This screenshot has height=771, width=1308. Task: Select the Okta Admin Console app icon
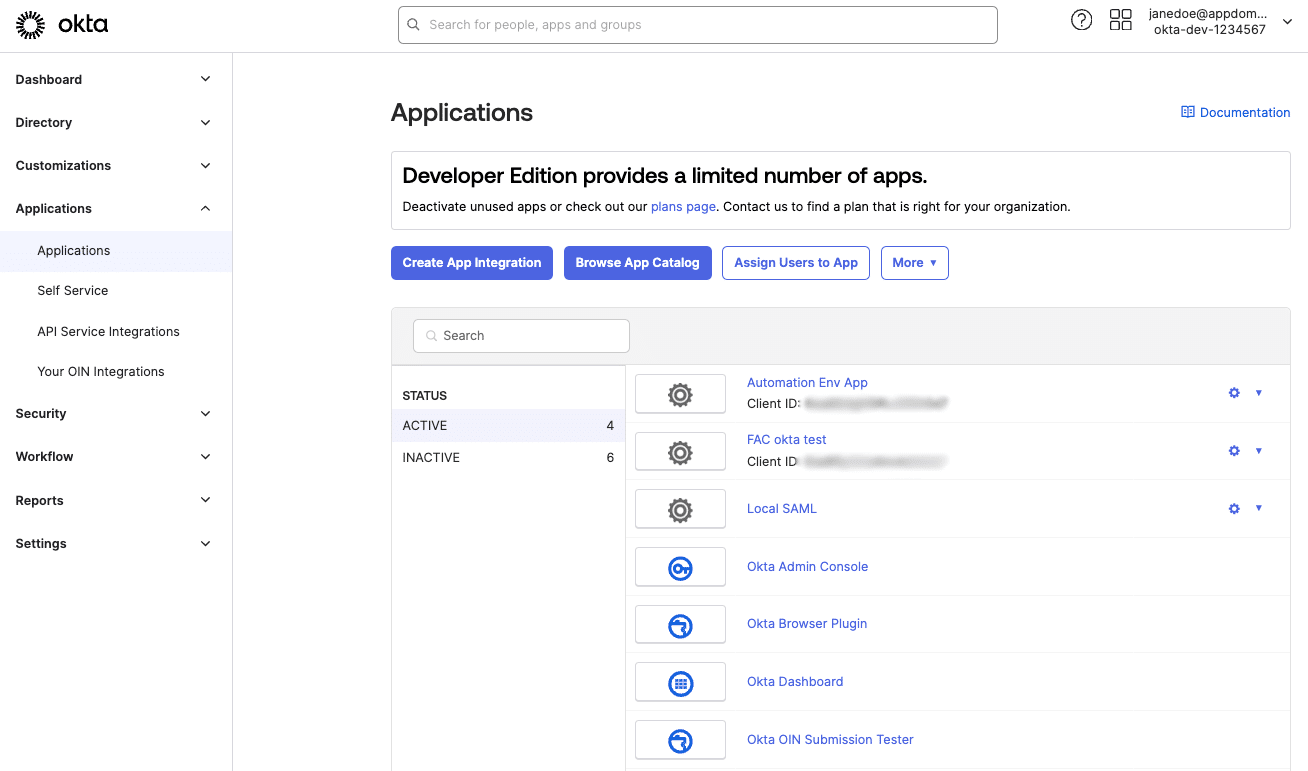(680, 567)
